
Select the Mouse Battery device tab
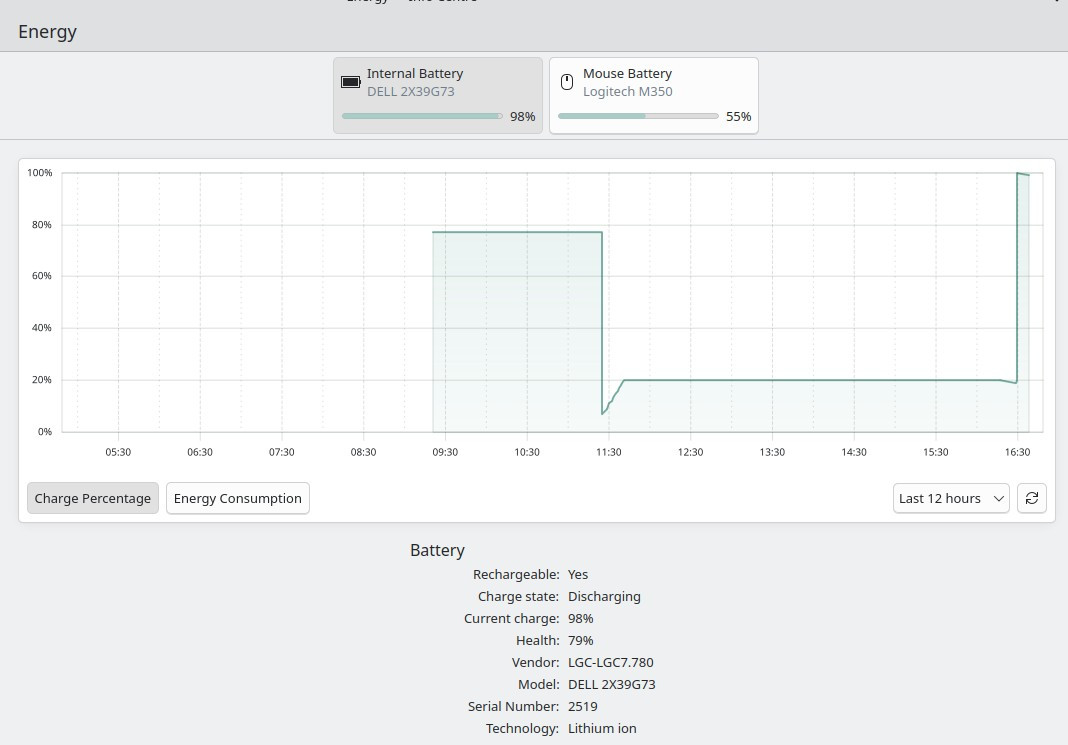point(653,94)
